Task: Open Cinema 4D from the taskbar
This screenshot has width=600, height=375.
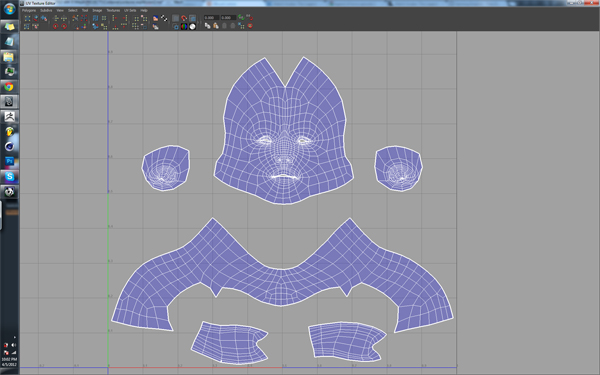Action: (9, 147)
